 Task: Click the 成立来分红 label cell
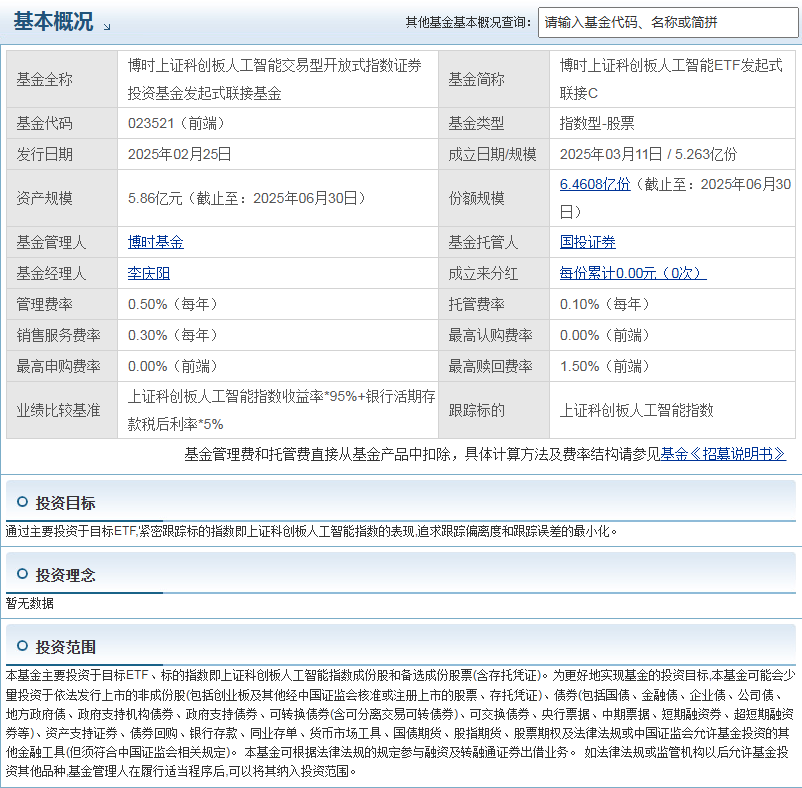pyautogui.click(x=494, y=273)
